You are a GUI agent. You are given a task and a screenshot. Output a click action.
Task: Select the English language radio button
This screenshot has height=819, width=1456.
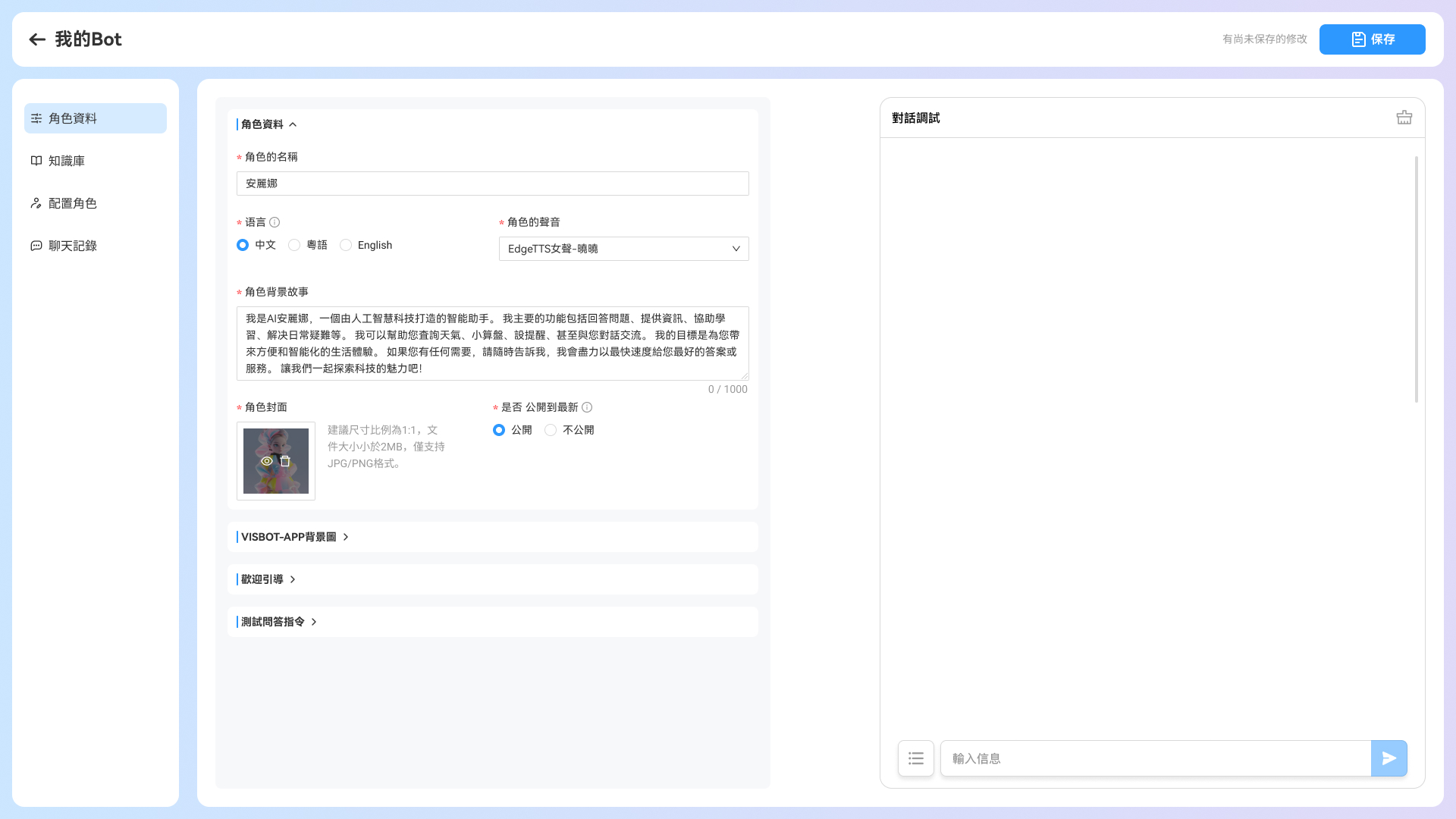[x=346, y=245]
